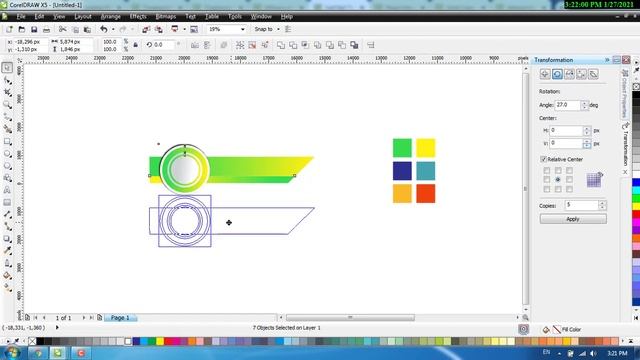Click the Save disk icon

[34, 29]
